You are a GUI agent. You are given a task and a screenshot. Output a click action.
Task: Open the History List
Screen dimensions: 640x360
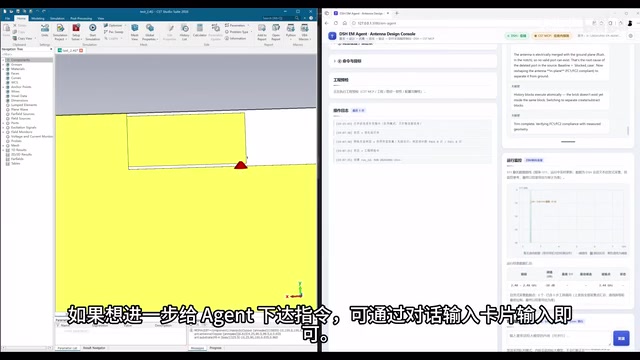184,32
